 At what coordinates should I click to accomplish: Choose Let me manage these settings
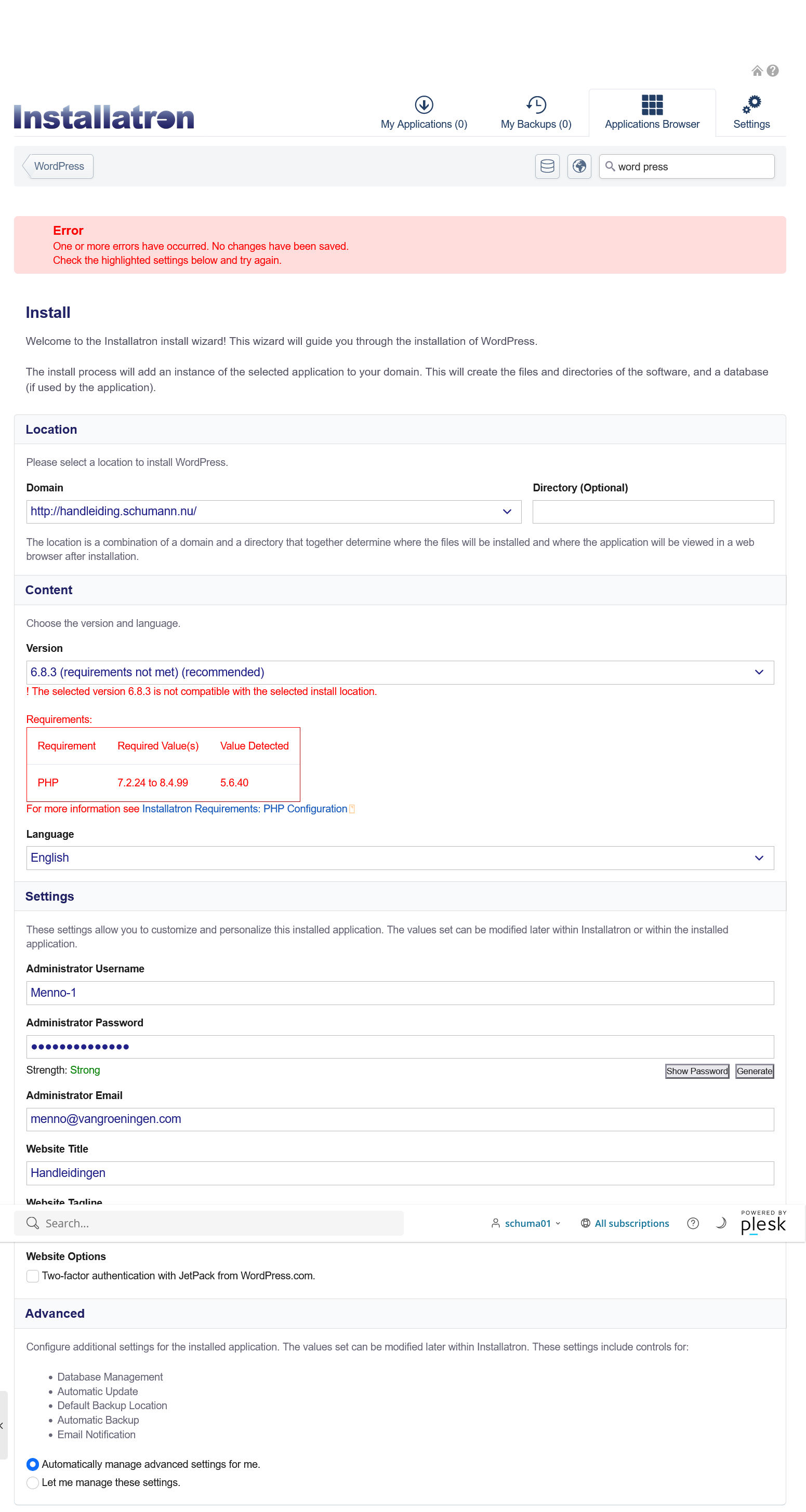(x=33, y=1482)
